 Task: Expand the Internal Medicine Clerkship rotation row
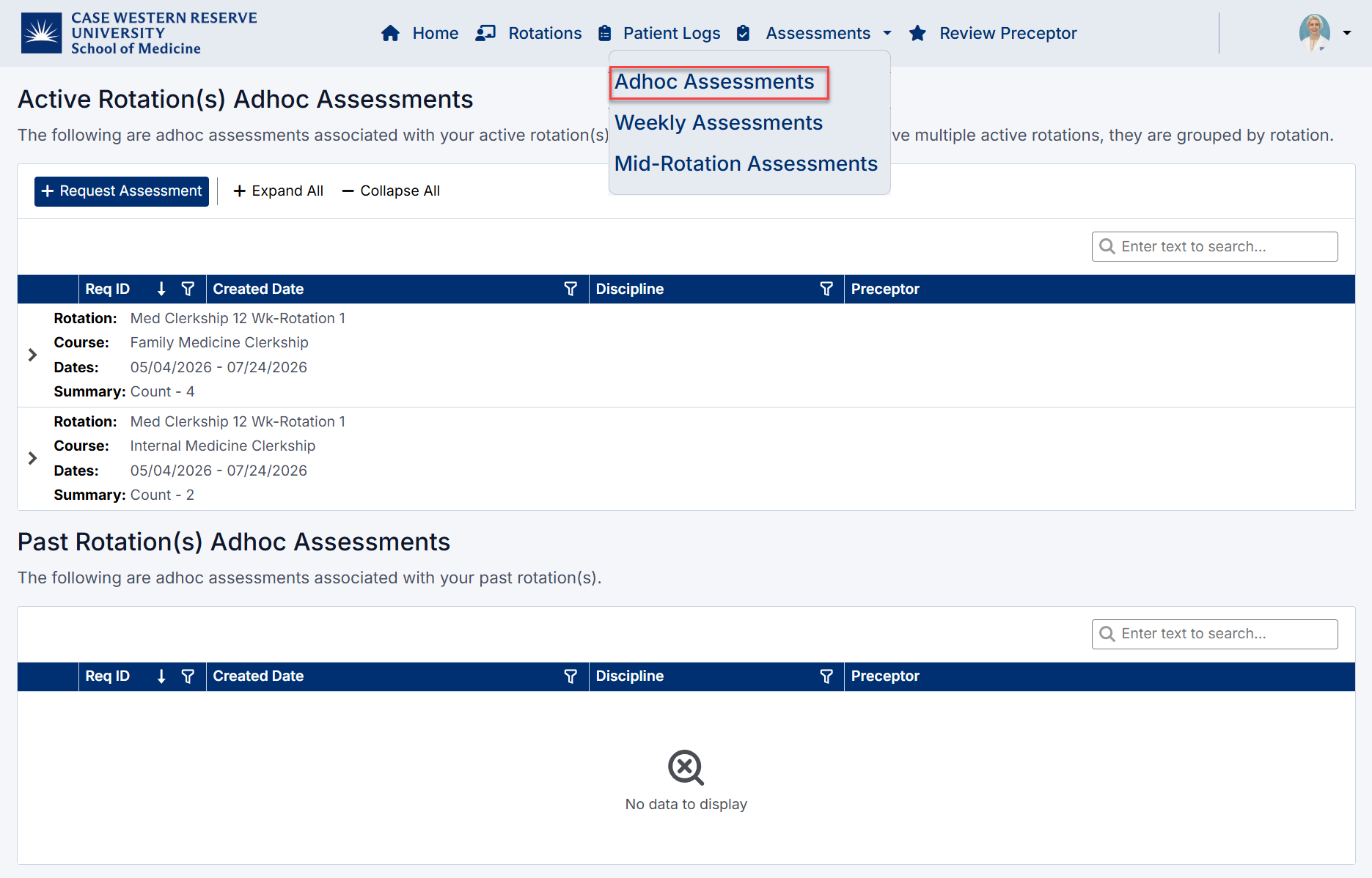pyautogui.click(x=32, y=458)
